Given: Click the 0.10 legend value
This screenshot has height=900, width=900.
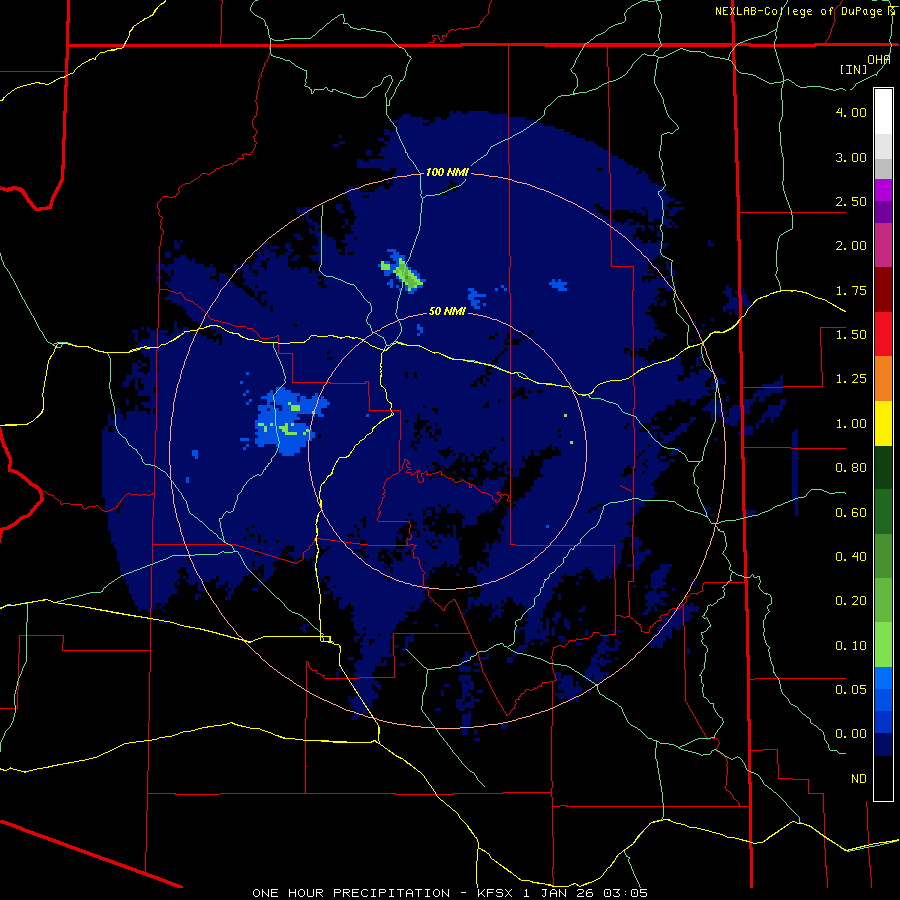Looking at the screenshot, I should tap(851, 646).
